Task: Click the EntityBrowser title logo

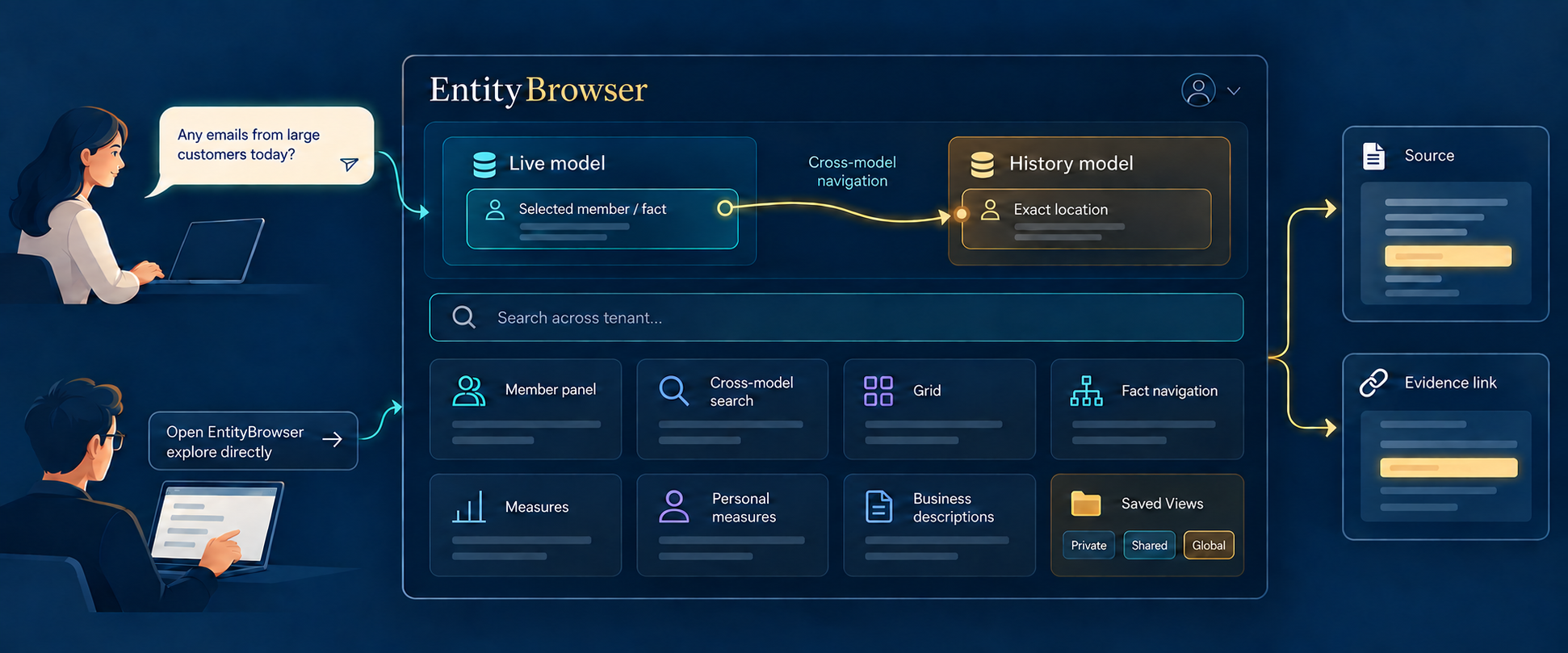Action: [x=539, y=90]
